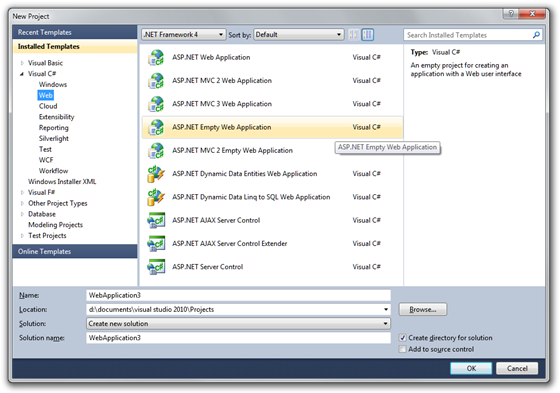Expand the Test Projects tree node
Screen dimensions: 560x393
pyautogui.click(x=22, y=236)
